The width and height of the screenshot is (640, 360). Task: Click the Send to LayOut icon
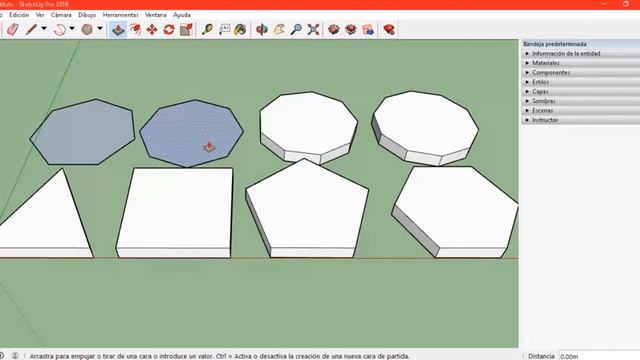click(x=368, y=29)
